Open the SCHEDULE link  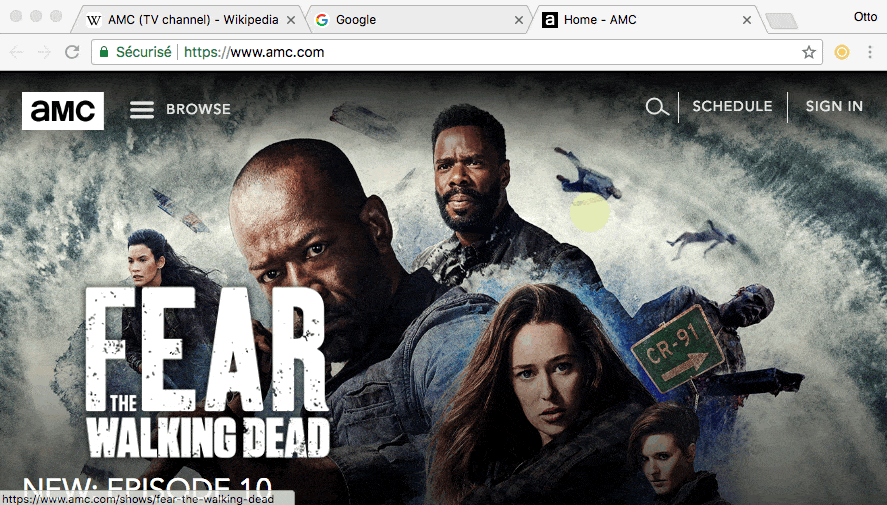pyautogui.click(x=733, y=106)
